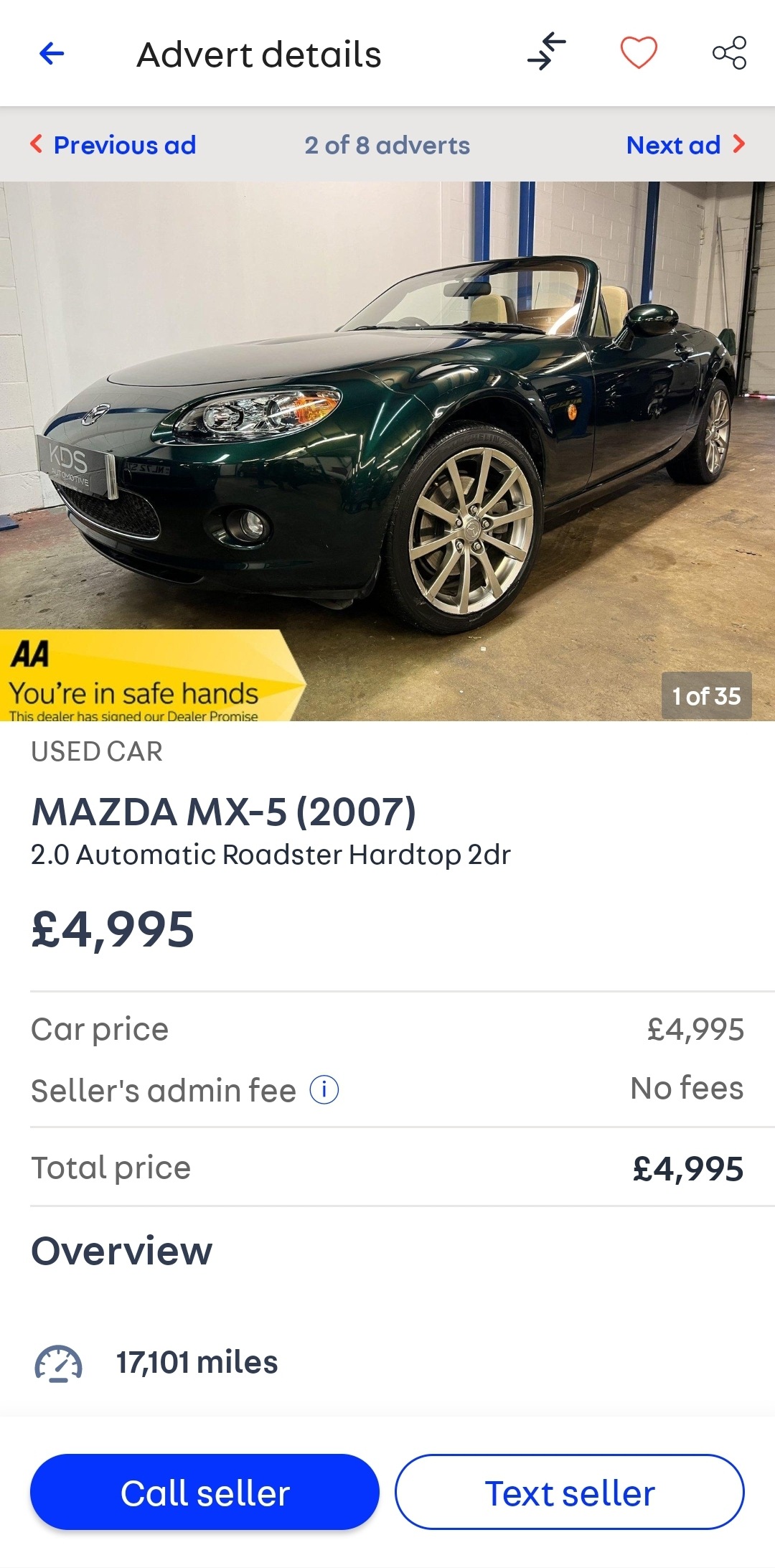Open the seller's admin fee info icon
The width and height of the screenshot is (775, 1568).
pos(324,1090)
